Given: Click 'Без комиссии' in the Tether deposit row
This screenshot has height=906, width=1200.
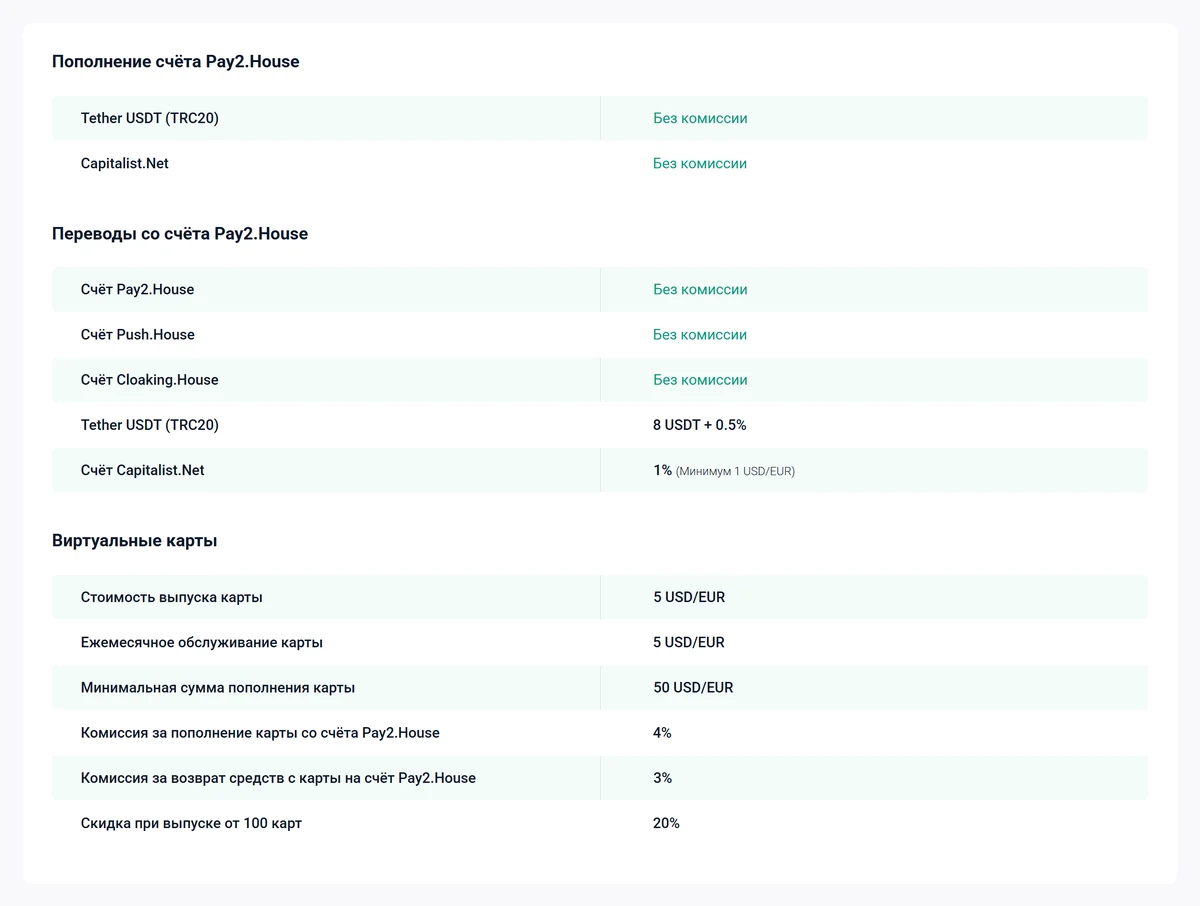Looking at the screenshot, I should (700, 118).
